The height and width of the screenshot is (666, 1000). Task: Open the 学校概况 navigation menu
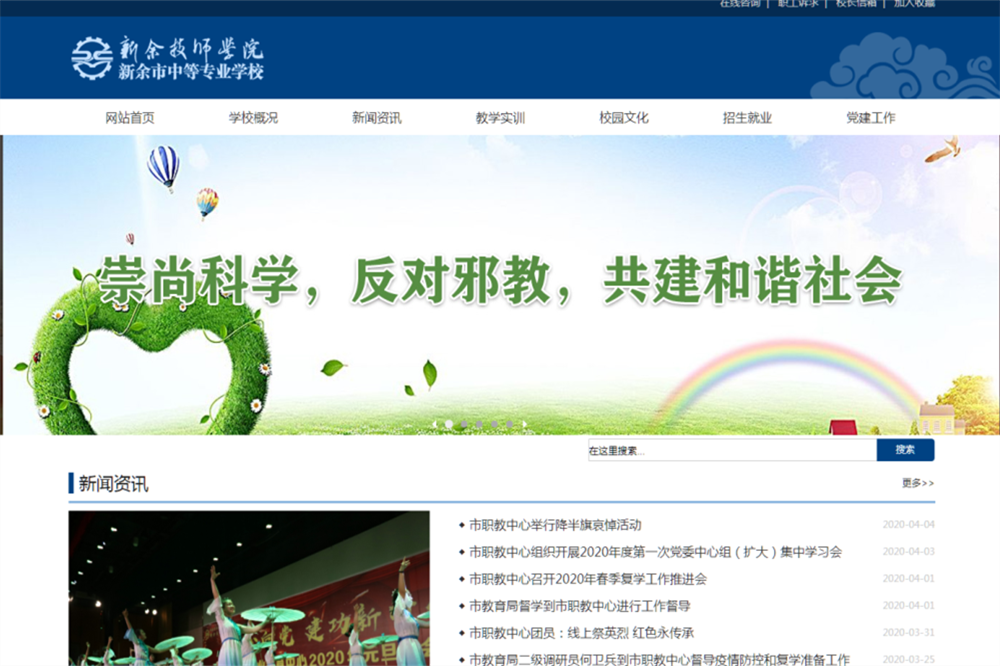pyautogui.click(x=253, y=117)
